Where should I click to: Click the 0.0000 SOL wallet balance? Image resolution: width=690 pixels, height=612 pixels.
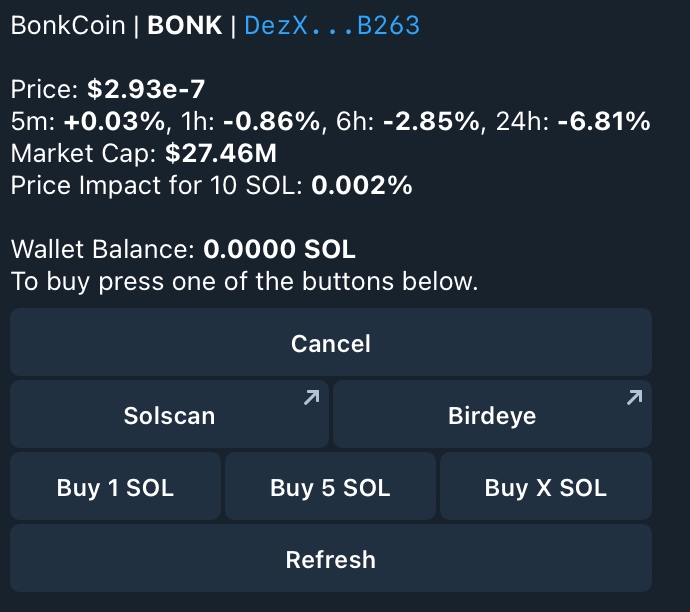pyautogui.click(x=279, y=249)
